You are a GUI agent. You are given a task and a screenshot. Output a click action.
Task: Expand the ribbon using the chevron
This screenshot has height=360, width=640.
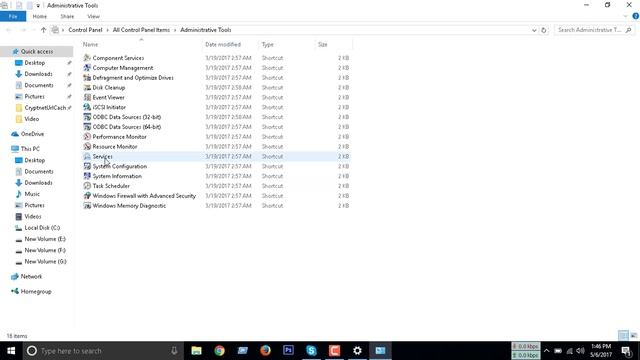tap(626, 16)
